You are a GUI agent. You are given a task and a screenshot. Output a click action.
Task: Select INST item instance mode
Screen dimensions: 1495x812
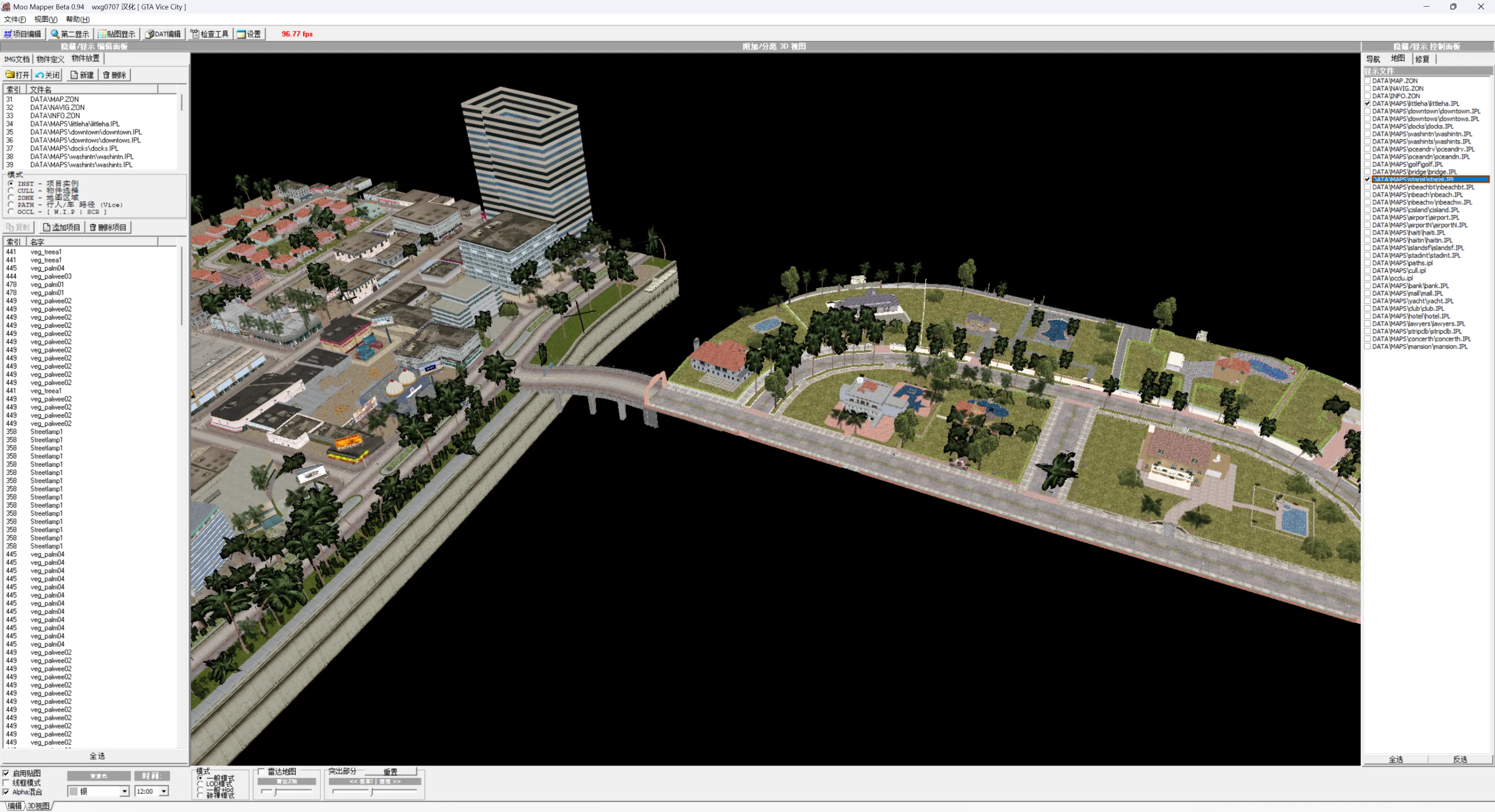pos(10,183)
